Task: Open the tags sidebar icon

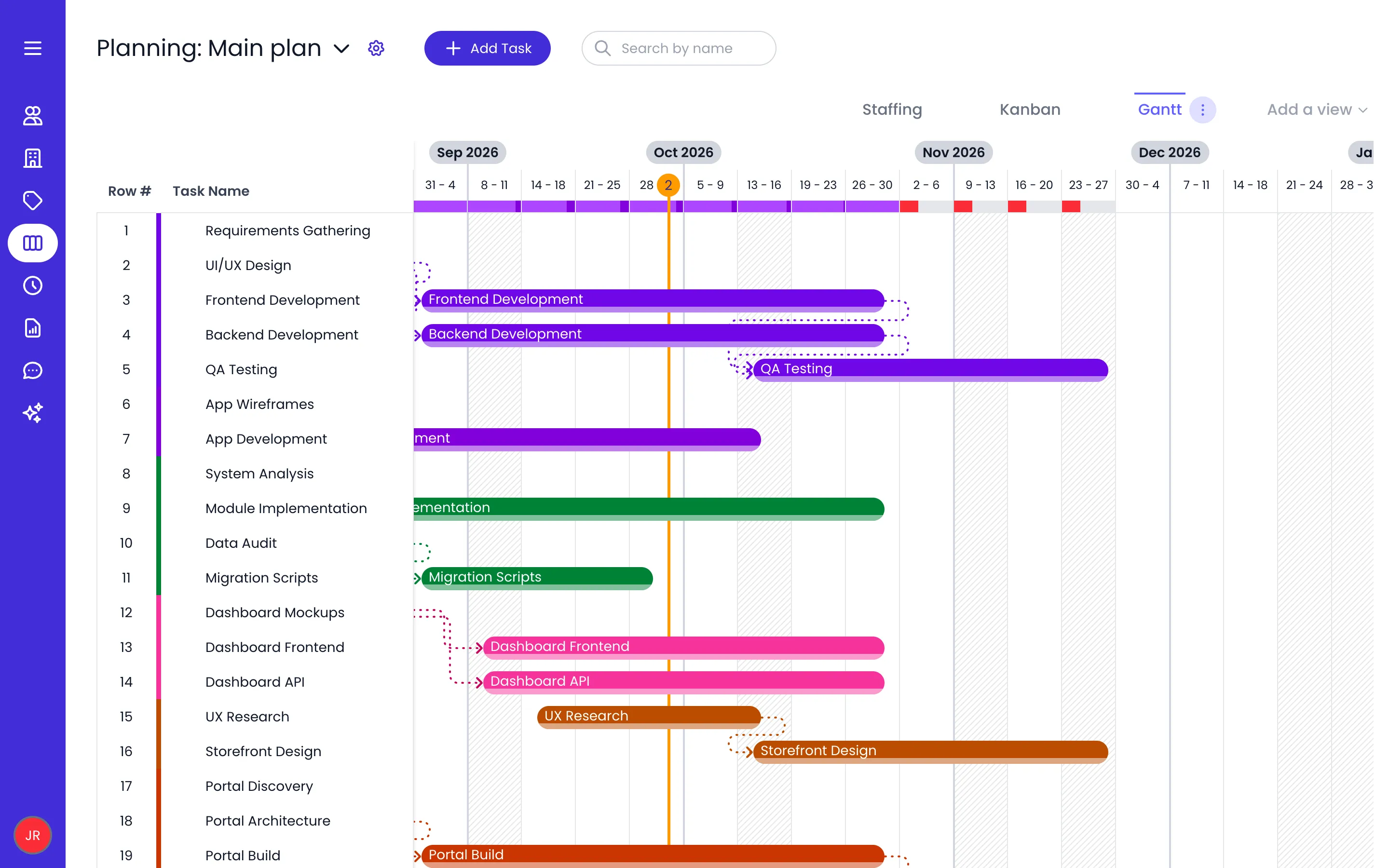Action: coord(33,200)
